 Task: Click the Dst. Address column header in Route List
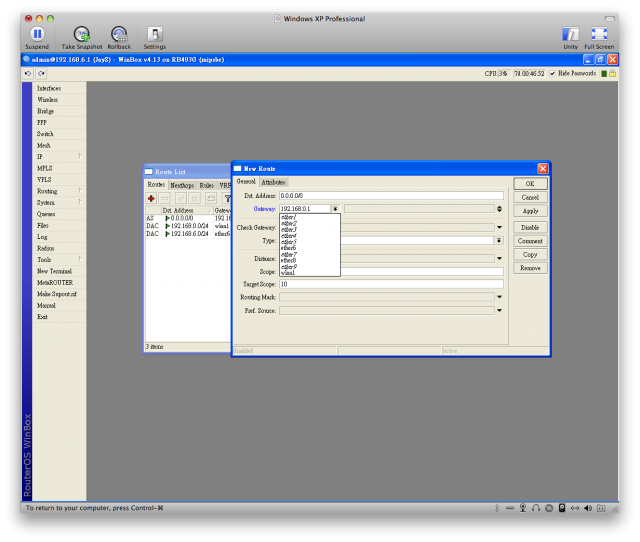click(x=187, y=210)
